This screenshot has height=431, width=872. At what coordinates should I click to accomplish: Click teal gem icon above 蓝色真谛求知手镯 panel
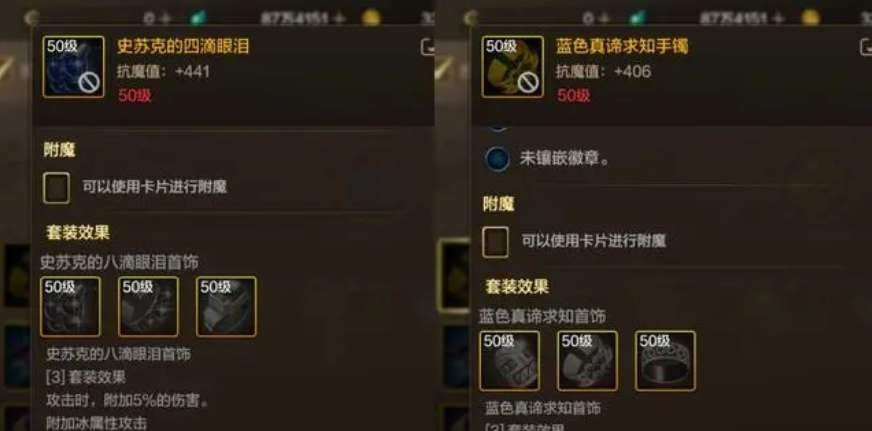(638, 18)
